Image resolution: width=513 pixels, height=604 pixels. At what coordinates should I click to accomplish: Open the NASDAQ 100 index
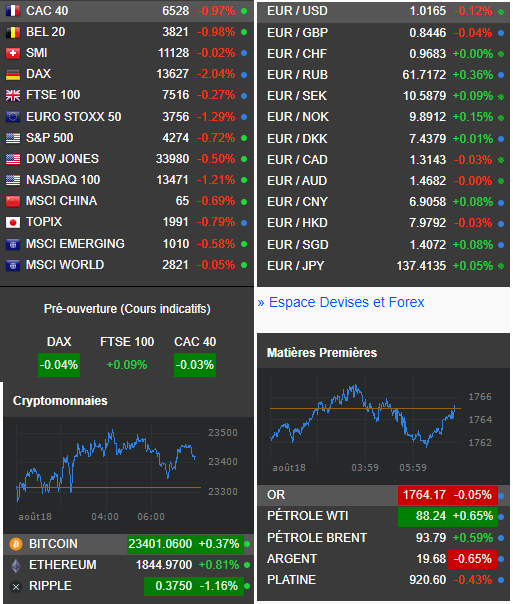[x=127, y=180]
